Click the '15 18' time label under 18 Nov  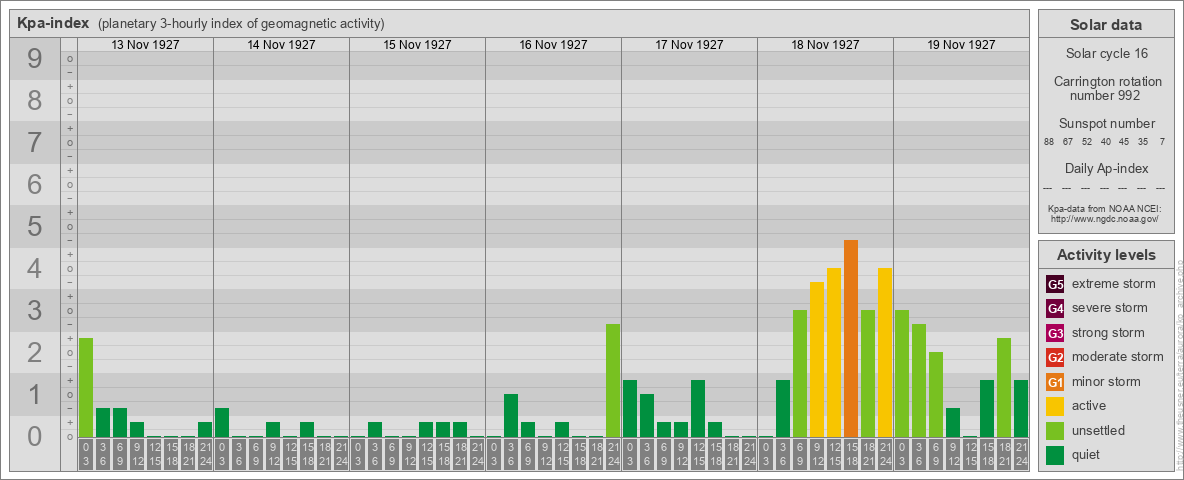point(851,455)
